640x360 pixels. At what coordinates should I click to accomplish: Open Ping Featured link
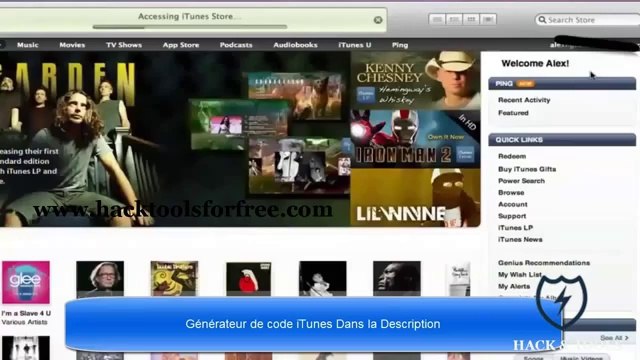coord(513,113)
